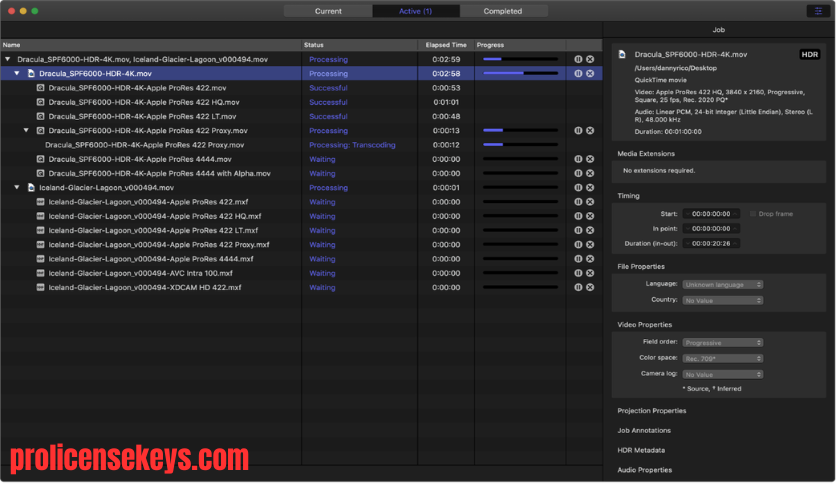Viewport: 836px width, 484px height.
Task: Pause the top batch job row
Action: click(578, 59)
